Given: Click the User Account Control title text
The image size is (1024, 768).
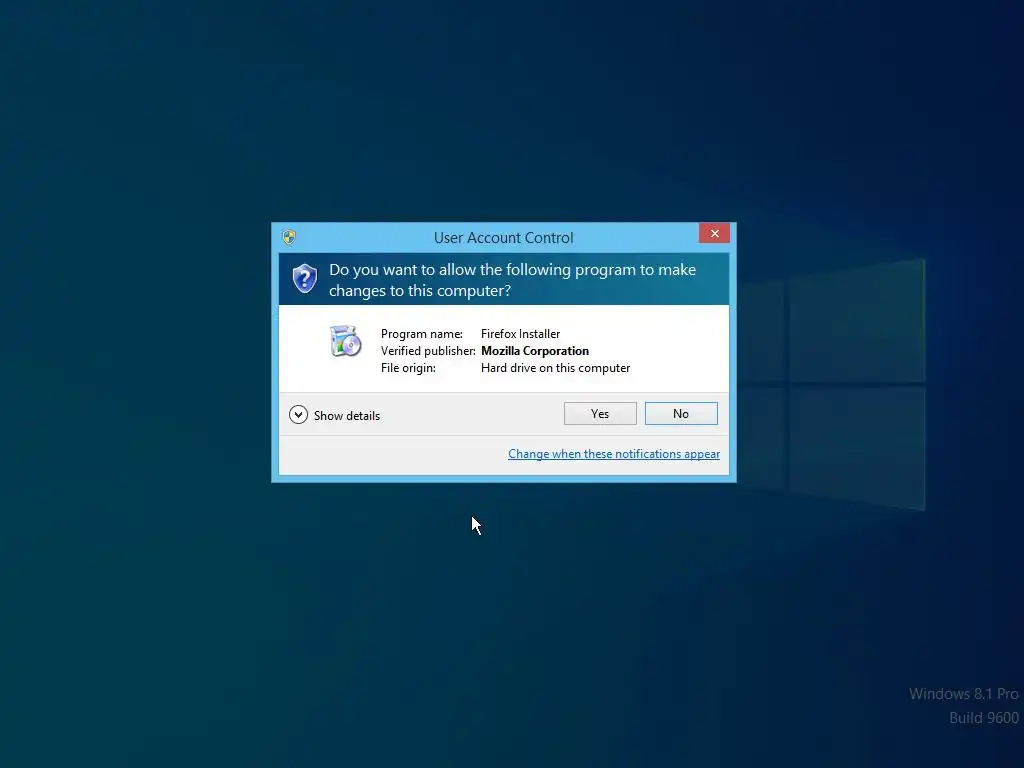Looking at the screenshot, I should tap(504, 238).
